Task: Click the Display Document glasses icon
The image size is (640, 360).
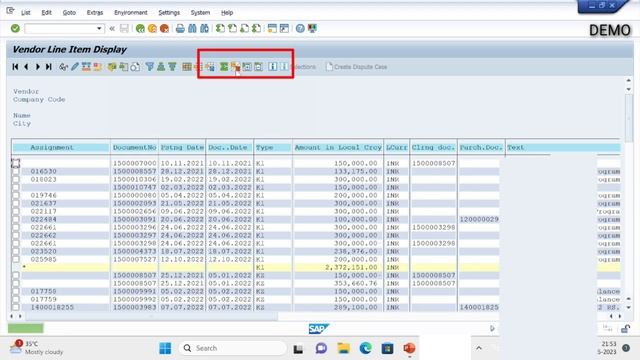Action: pos(63,67)
